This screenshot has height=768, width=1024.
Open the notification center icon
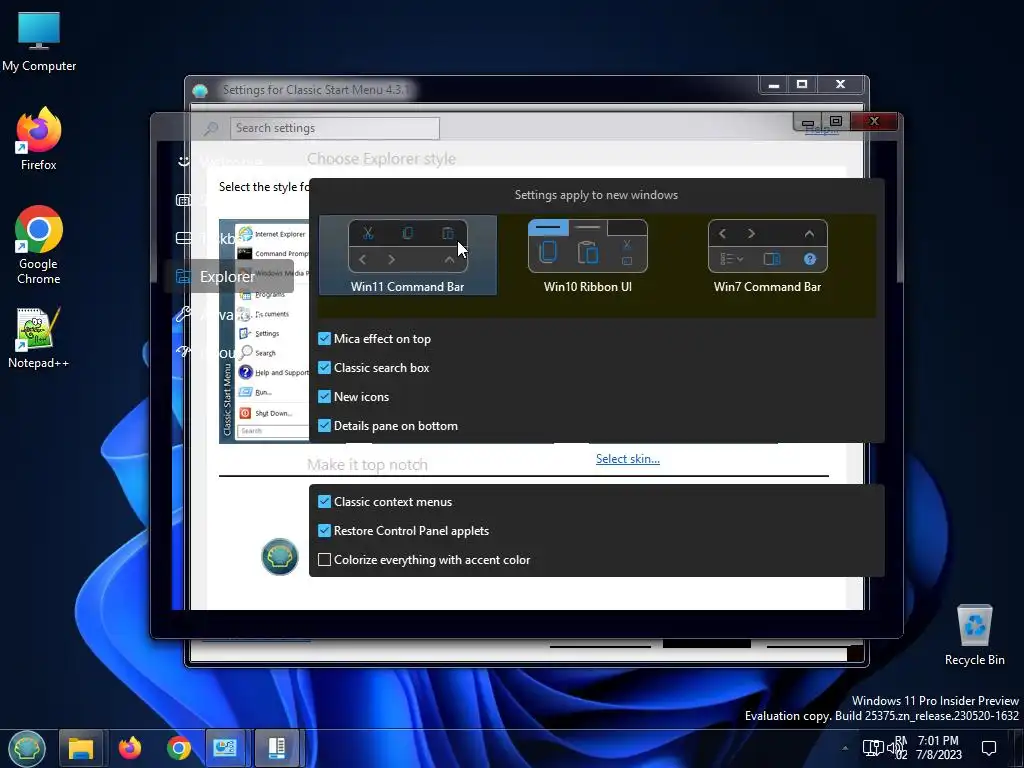coord(989,748)
